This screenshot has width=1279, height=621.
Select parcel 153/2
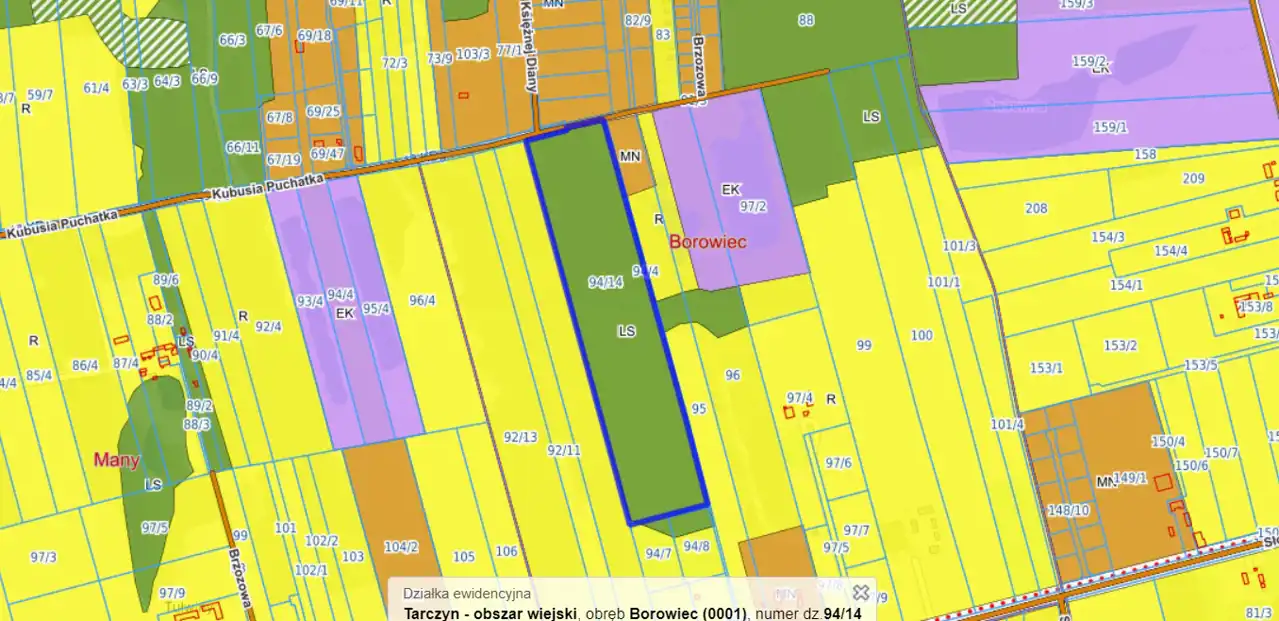click(1120, 346)
